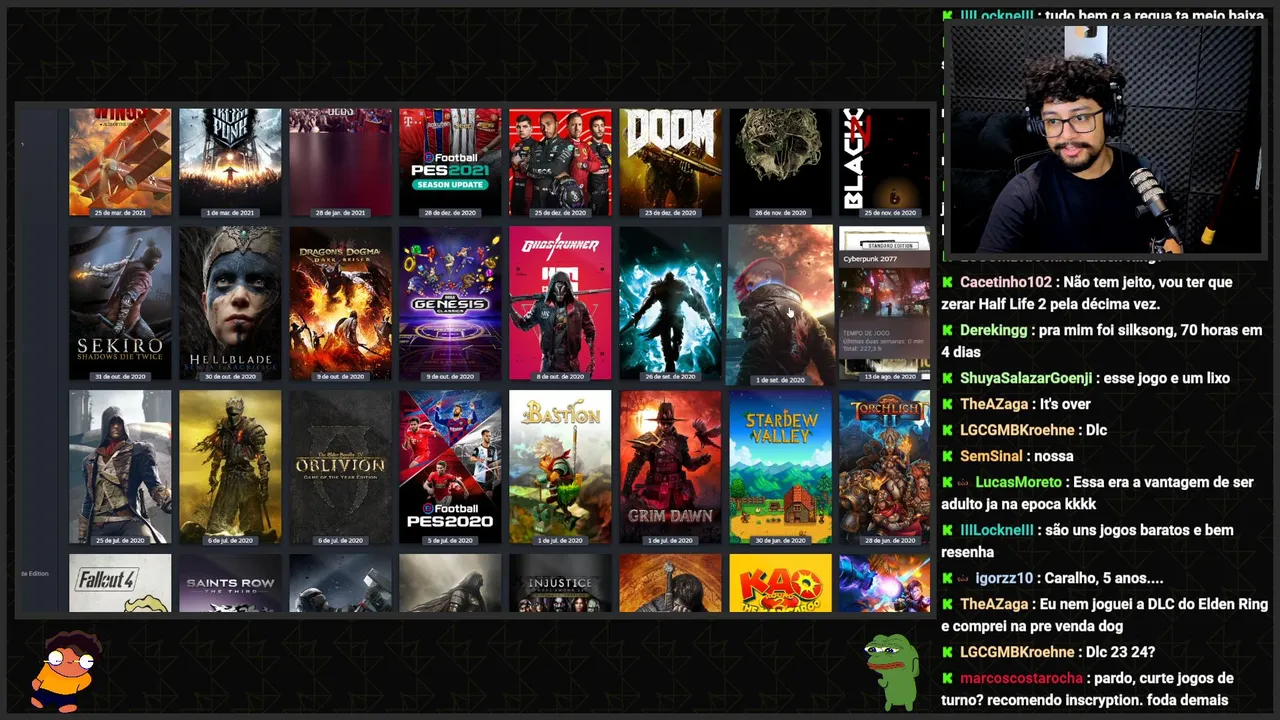Click username marcoscostarocha in chat

coord(1021,678)
